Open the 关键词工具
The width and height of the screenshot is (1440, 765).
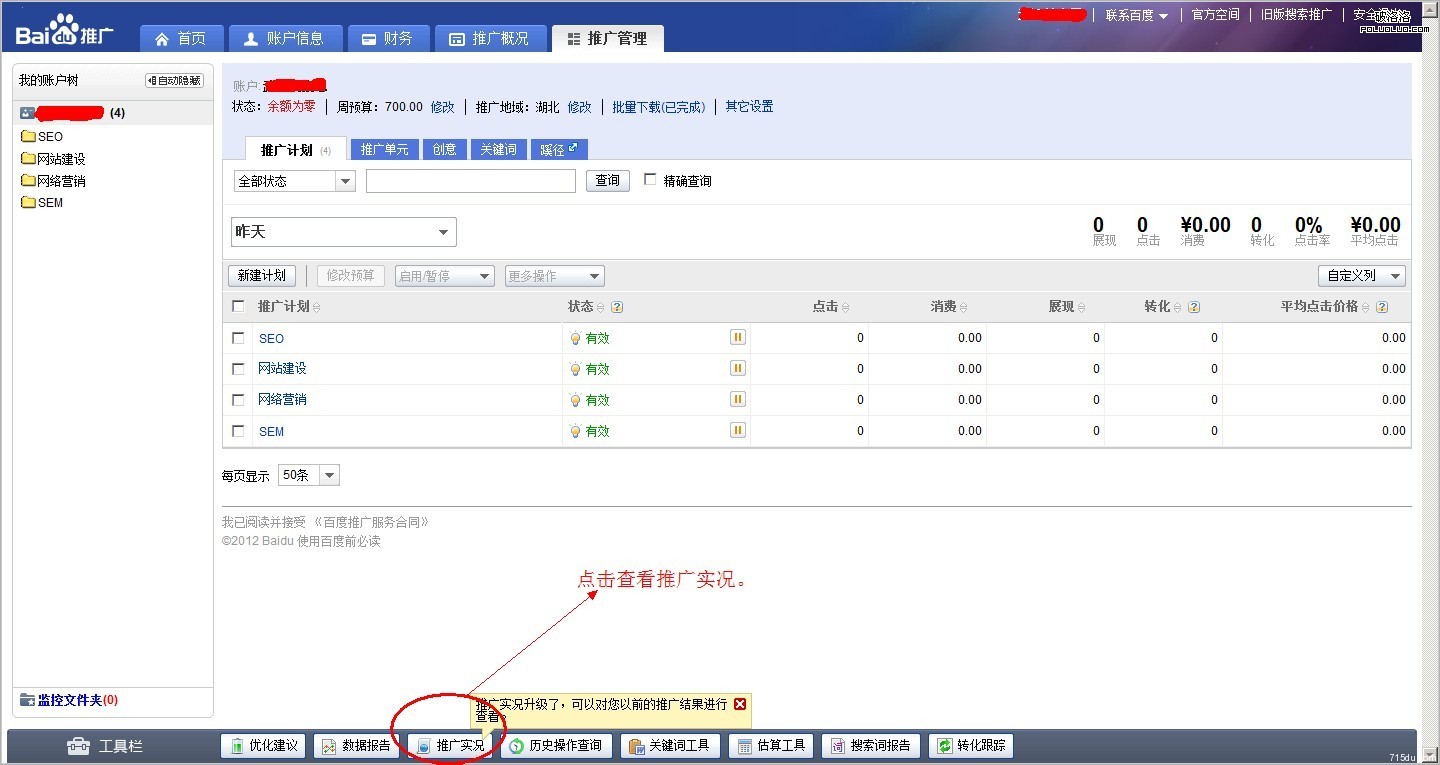pos(670,745)
